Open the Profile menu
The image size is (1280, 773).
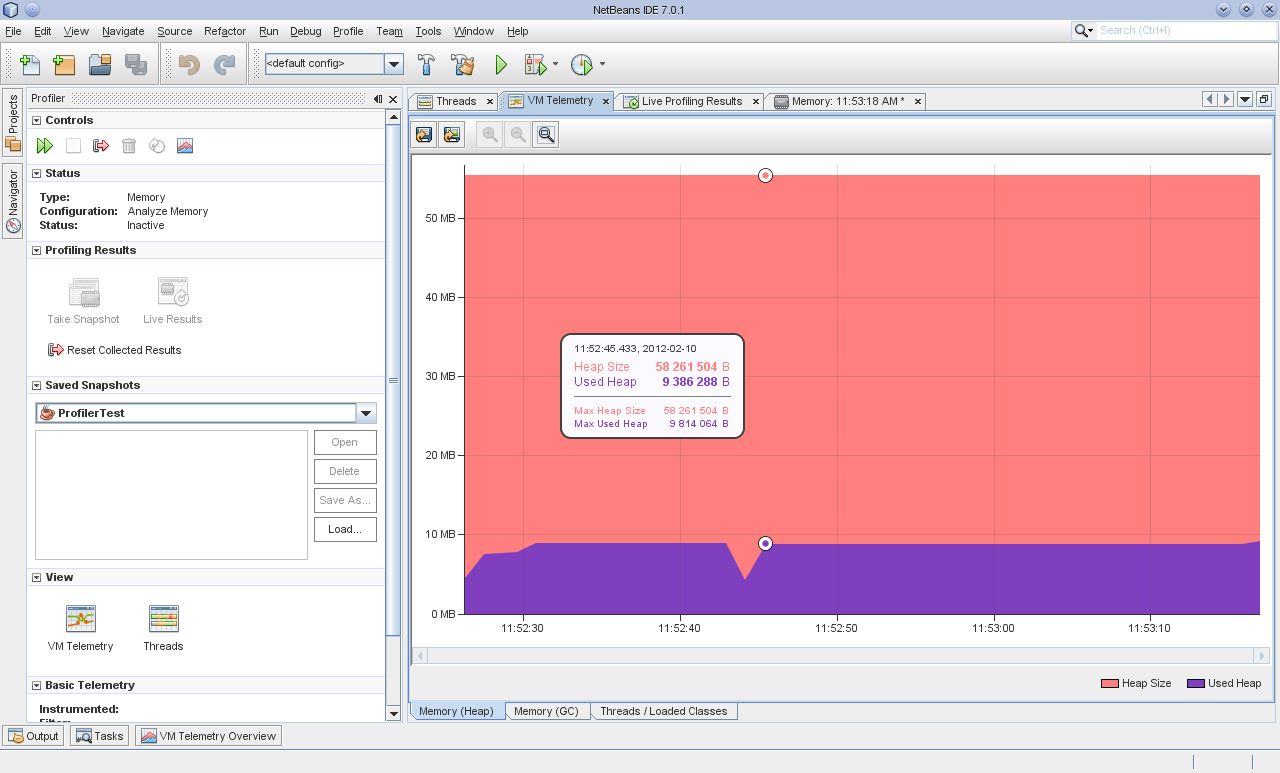tap(348, 31)
